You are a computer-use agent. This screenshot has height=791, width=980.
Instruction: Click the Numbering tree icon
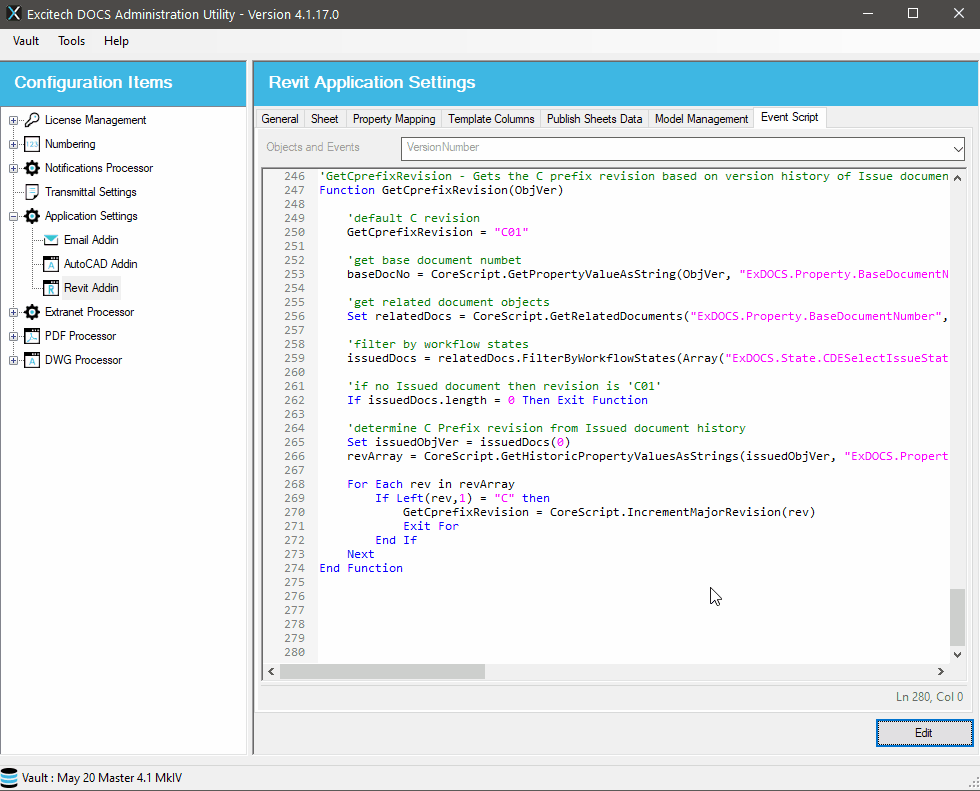(x=32, y=144)
